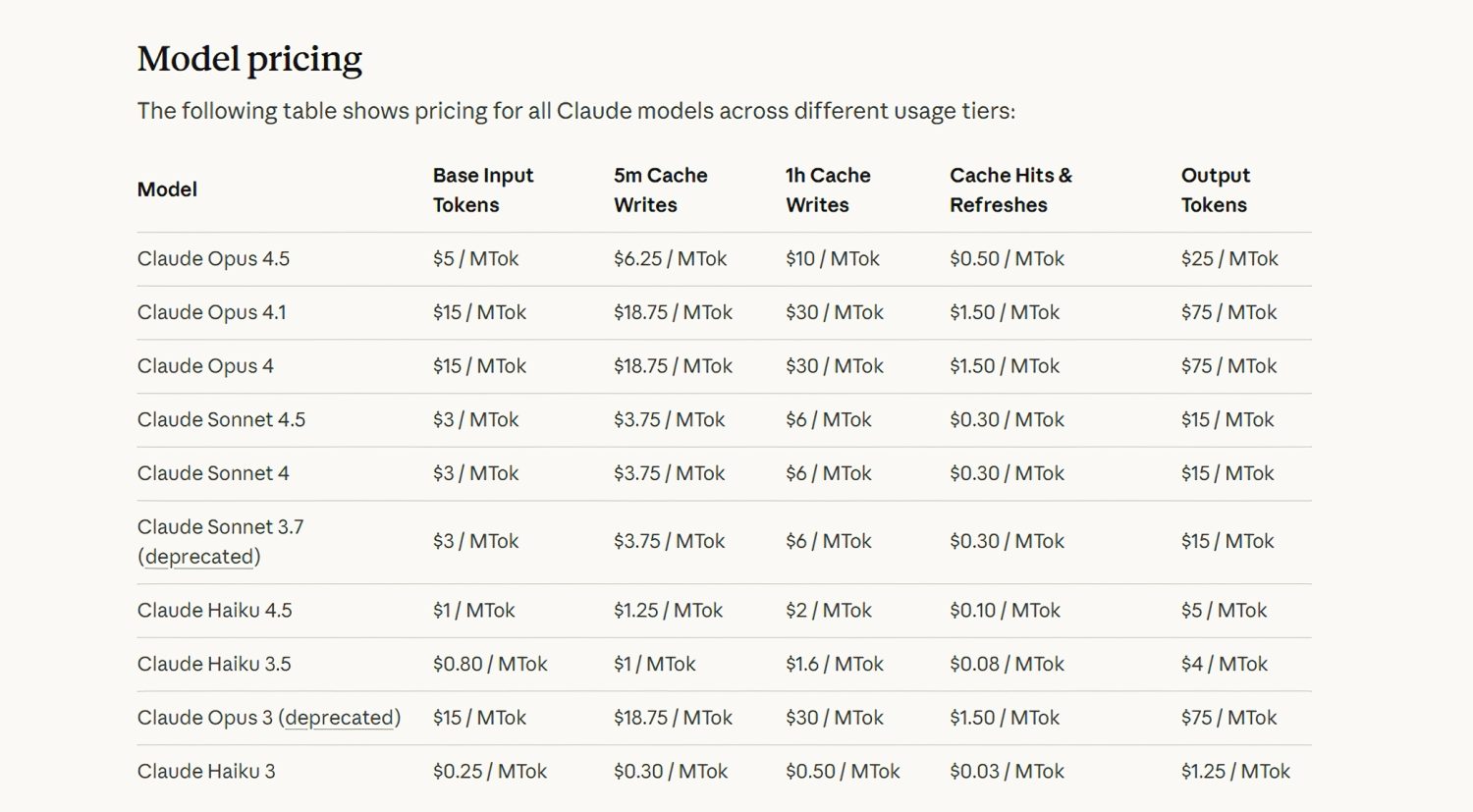Select the Base Input Tokens column header

point(482,189)
